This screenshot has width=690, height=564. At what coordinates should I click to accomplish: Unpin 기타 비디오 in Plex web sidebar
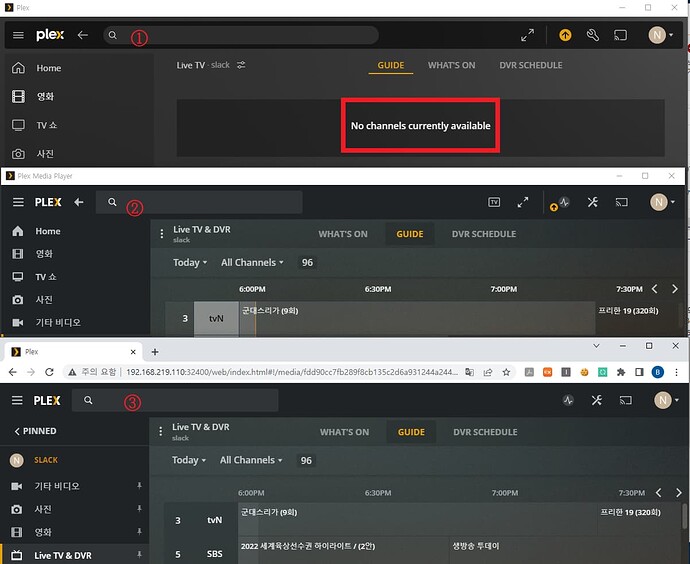139,486
